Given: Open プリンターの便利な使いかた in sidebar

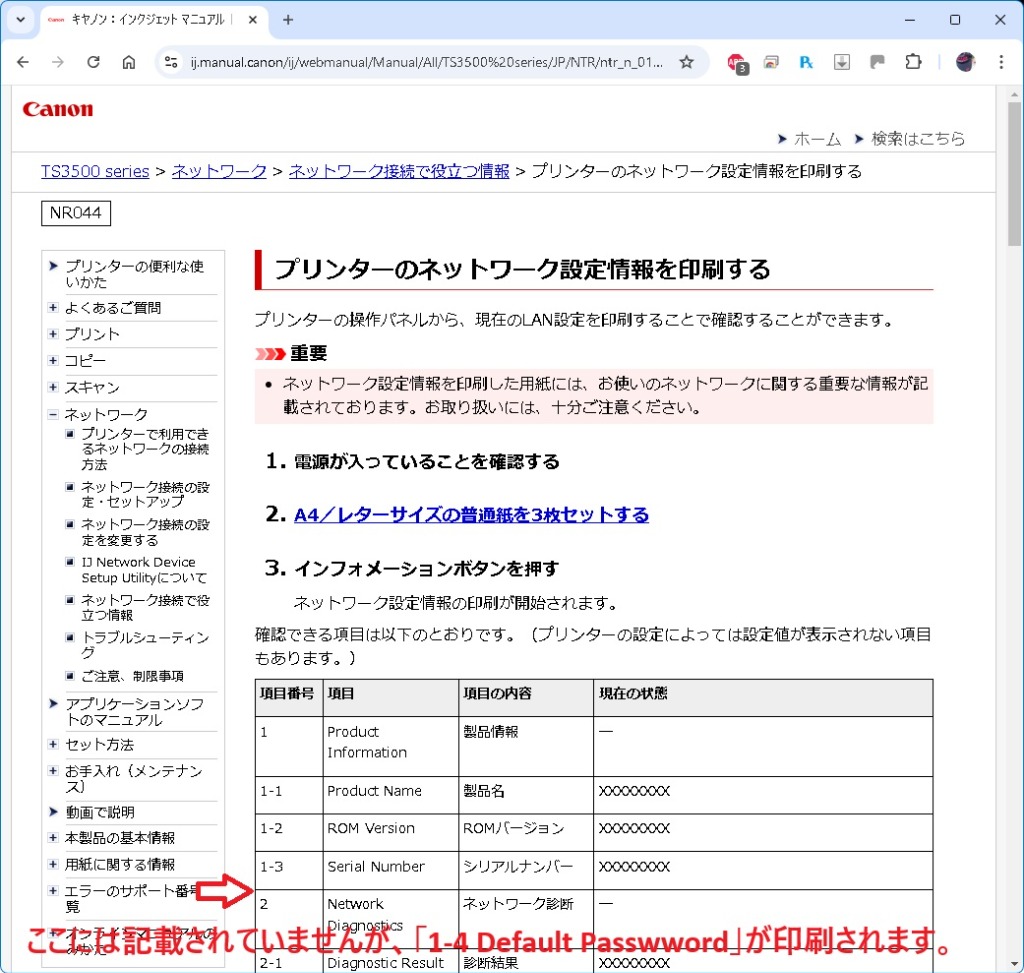Looking at the screenshot, I should tap(134, 274).
